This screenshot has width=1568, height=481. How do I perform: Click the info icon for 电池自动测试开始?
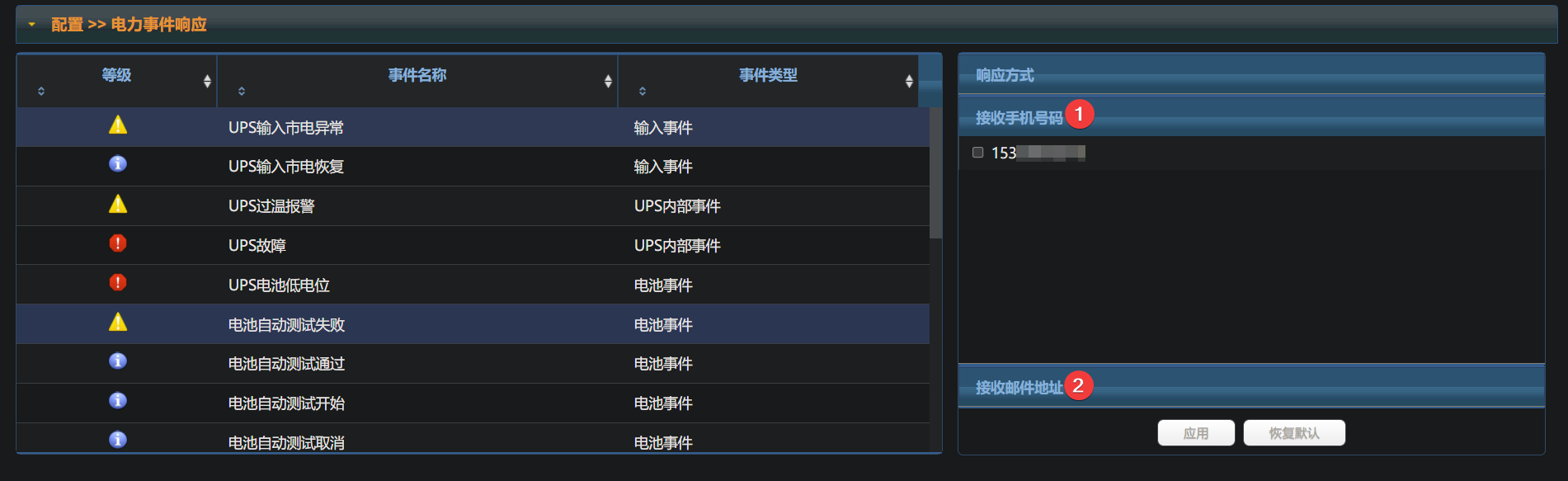click(118, 401)
